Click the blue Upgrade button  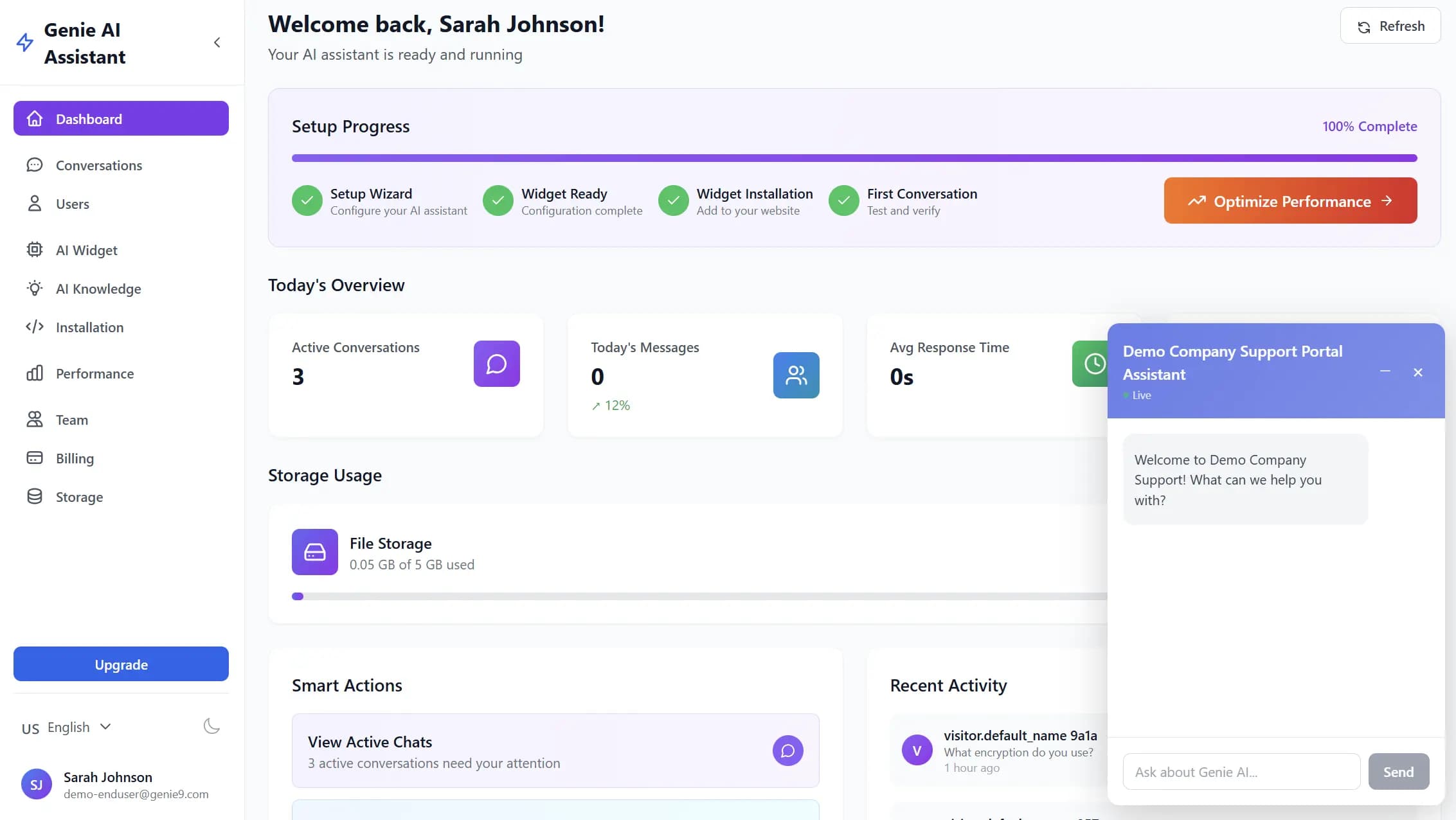click(121, 664)
